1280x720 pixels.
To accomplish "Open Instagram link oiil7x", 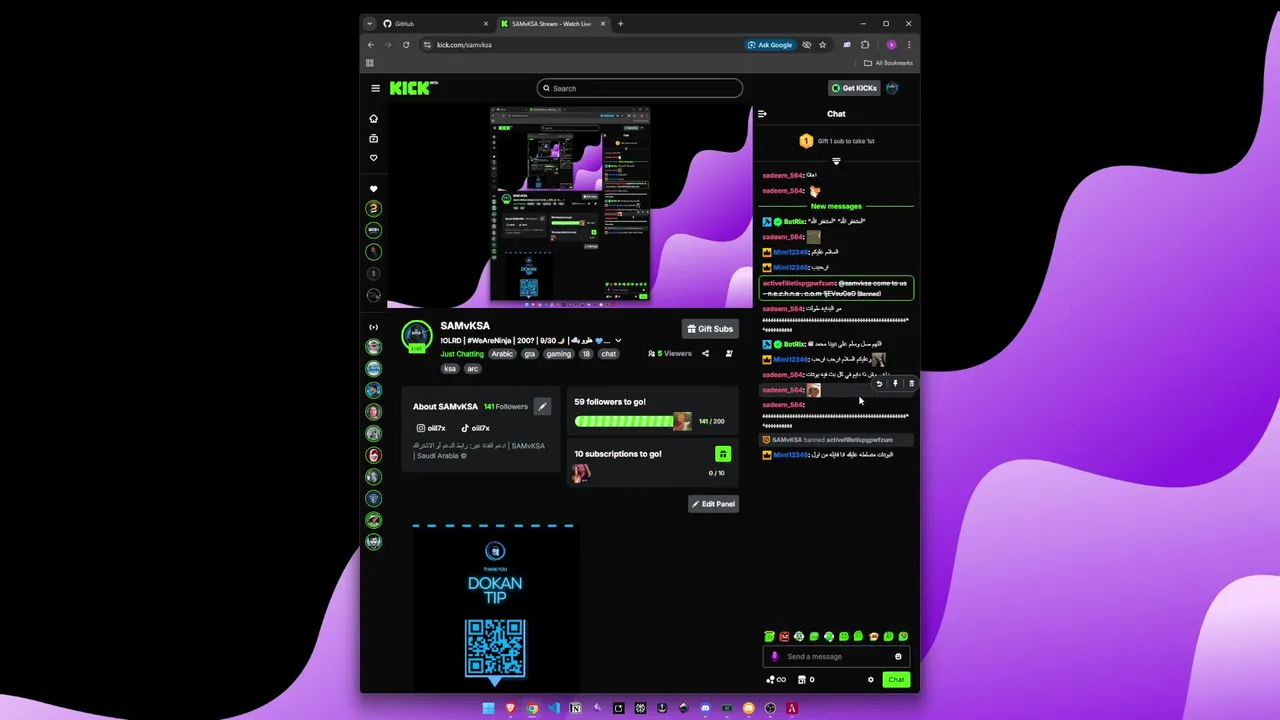I will (x=431, y=428).
